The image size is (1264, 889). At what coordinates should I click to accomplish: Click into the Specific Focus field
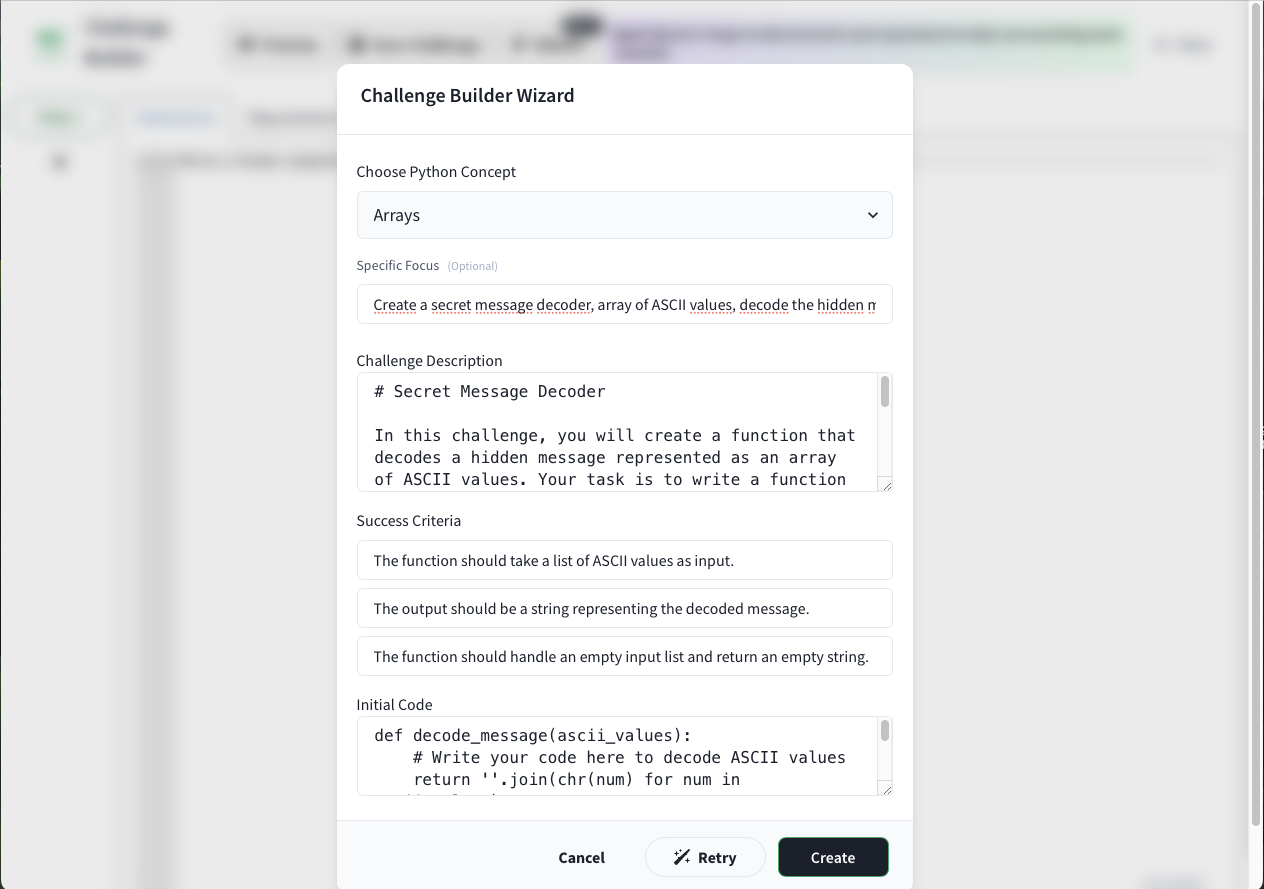pyautogui.click(x=624, y=305)
